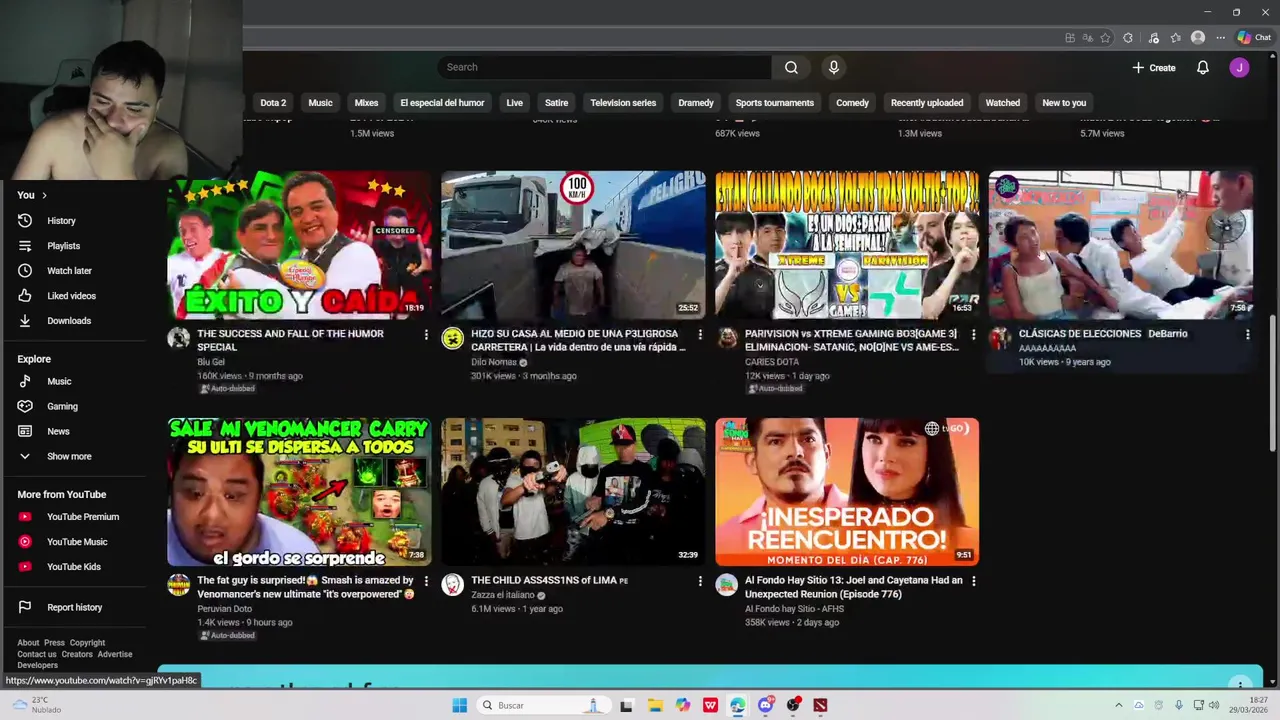
Task: Open Zazza el italiano channel link
Action: pos(503,595)
